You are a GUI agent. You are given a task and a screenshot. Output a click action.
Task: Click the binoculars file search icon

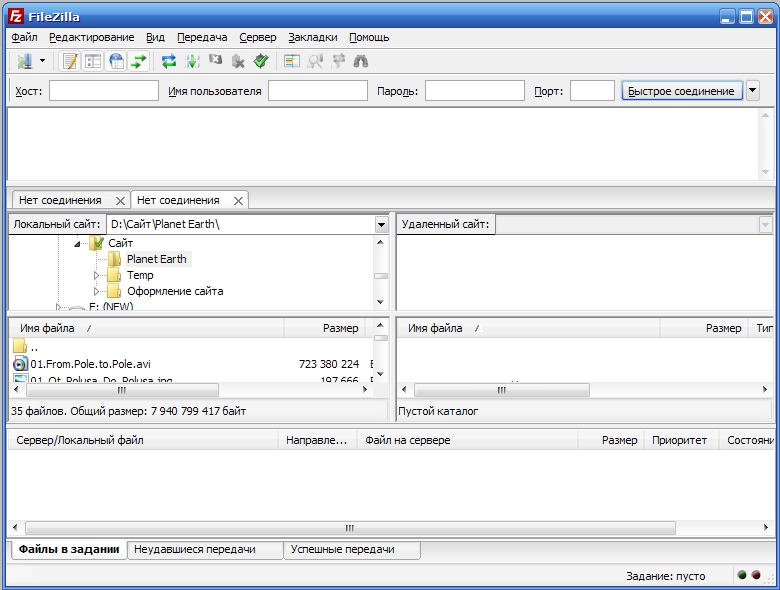pos(361,61)
